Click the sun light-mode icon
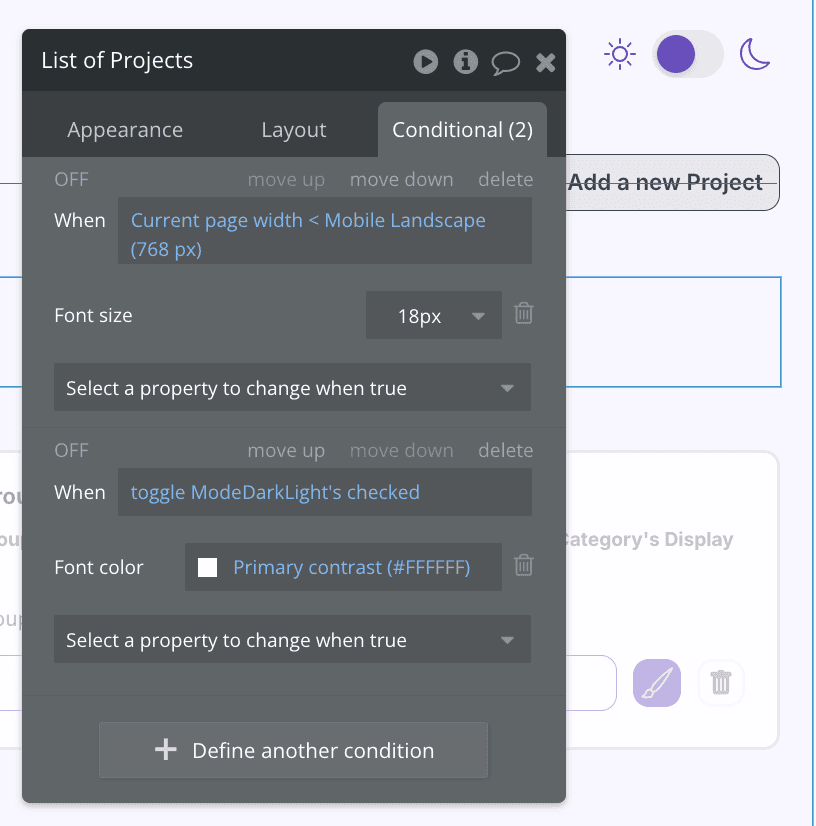This screenshot has width=816, height=826. click(x=620, y=54)
